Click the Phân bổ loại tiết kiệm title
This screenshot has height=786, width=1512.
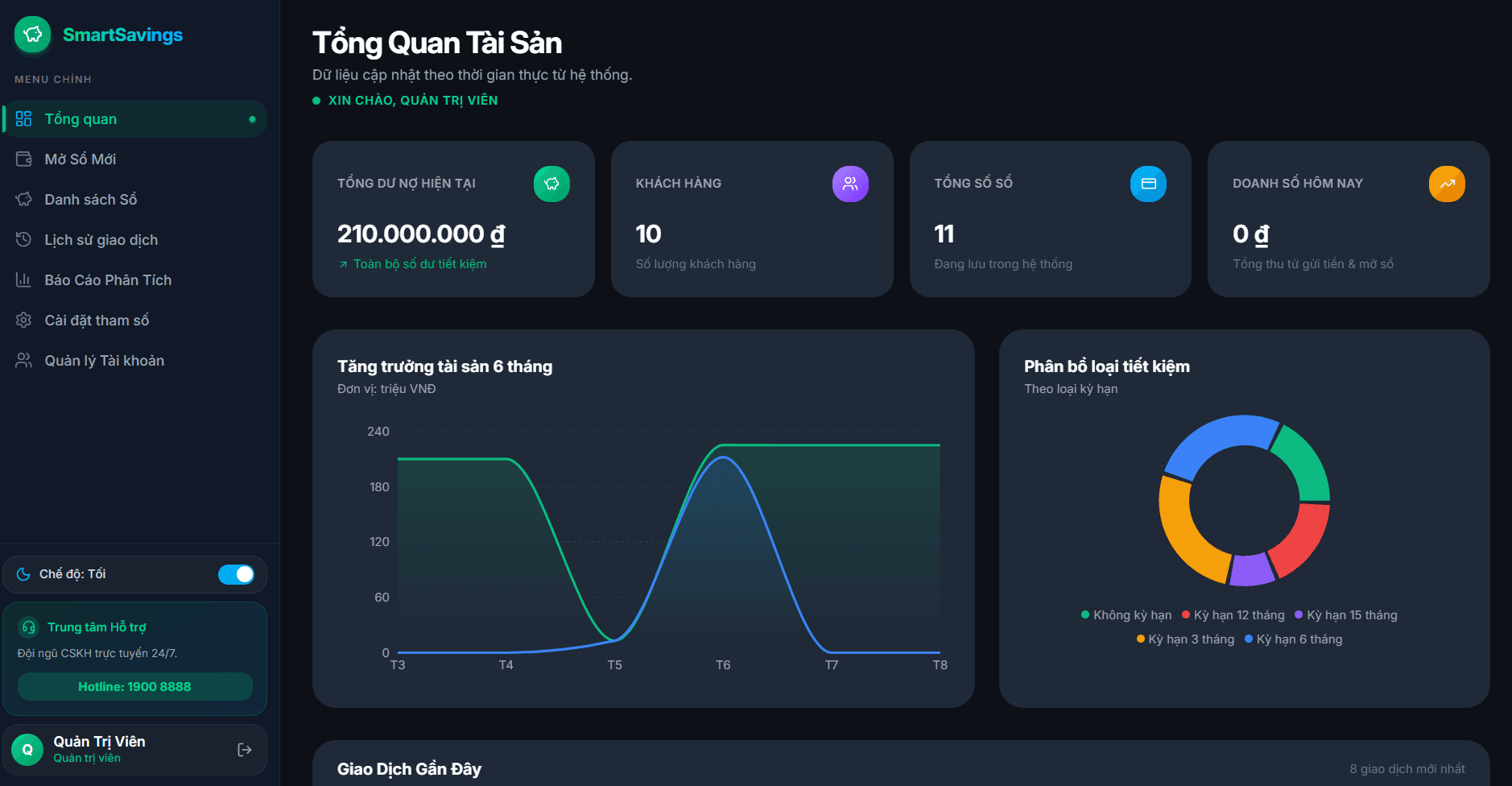1106,366
